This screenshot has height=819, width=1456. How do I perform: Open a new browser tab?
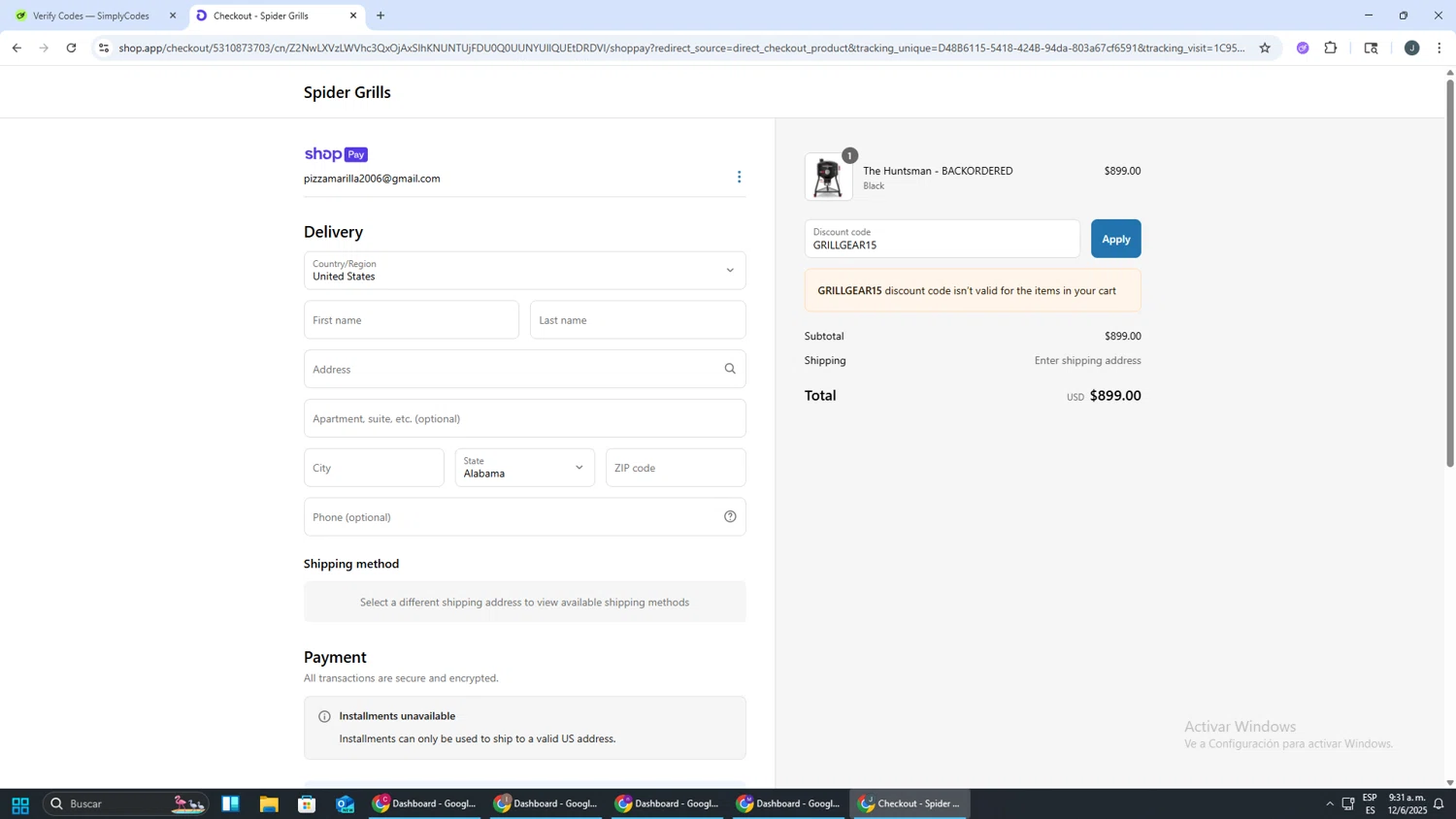(381, 16)
